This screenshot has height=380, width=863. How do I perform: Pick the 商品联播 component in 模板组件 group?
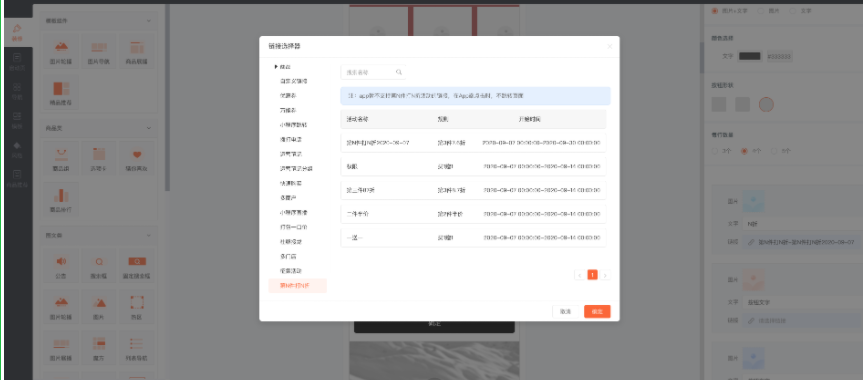click(137, 52)
